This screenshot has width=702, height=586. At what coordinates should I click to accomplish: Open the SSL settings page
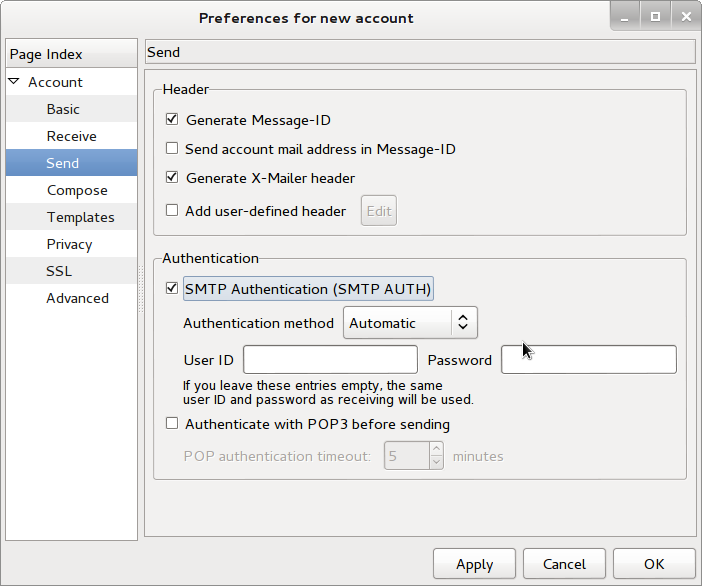pos(59,271)
